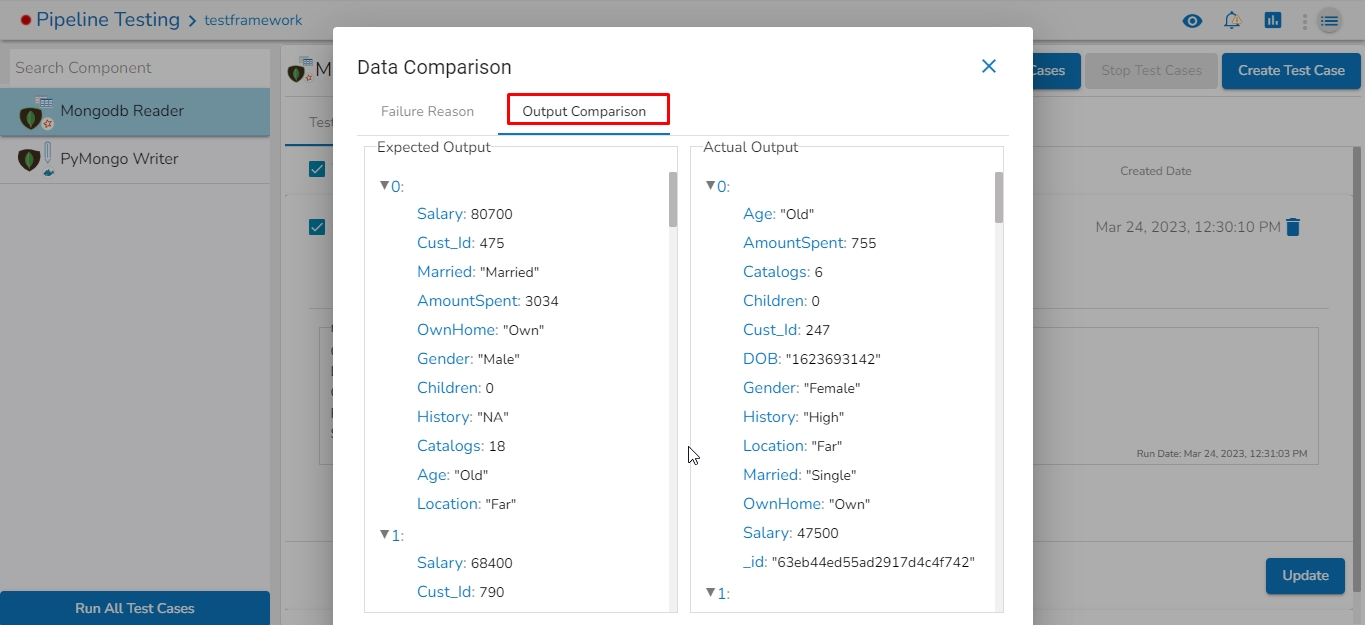The image size is (1365, 625).
Task: Uncheck the first test case row checkbox
Action: coord(317,227)
